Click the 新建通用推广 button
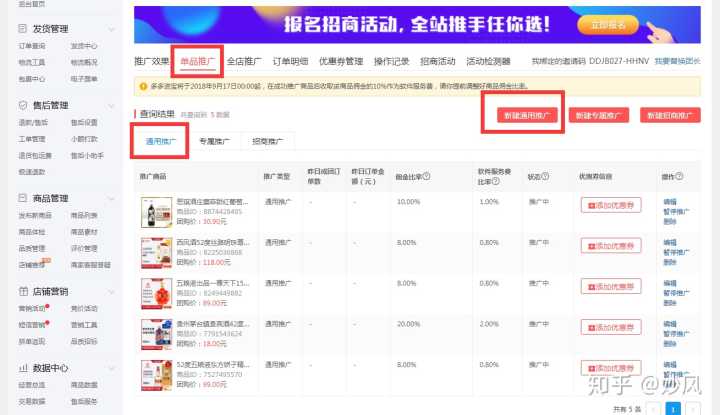 [x=527, y=115]
